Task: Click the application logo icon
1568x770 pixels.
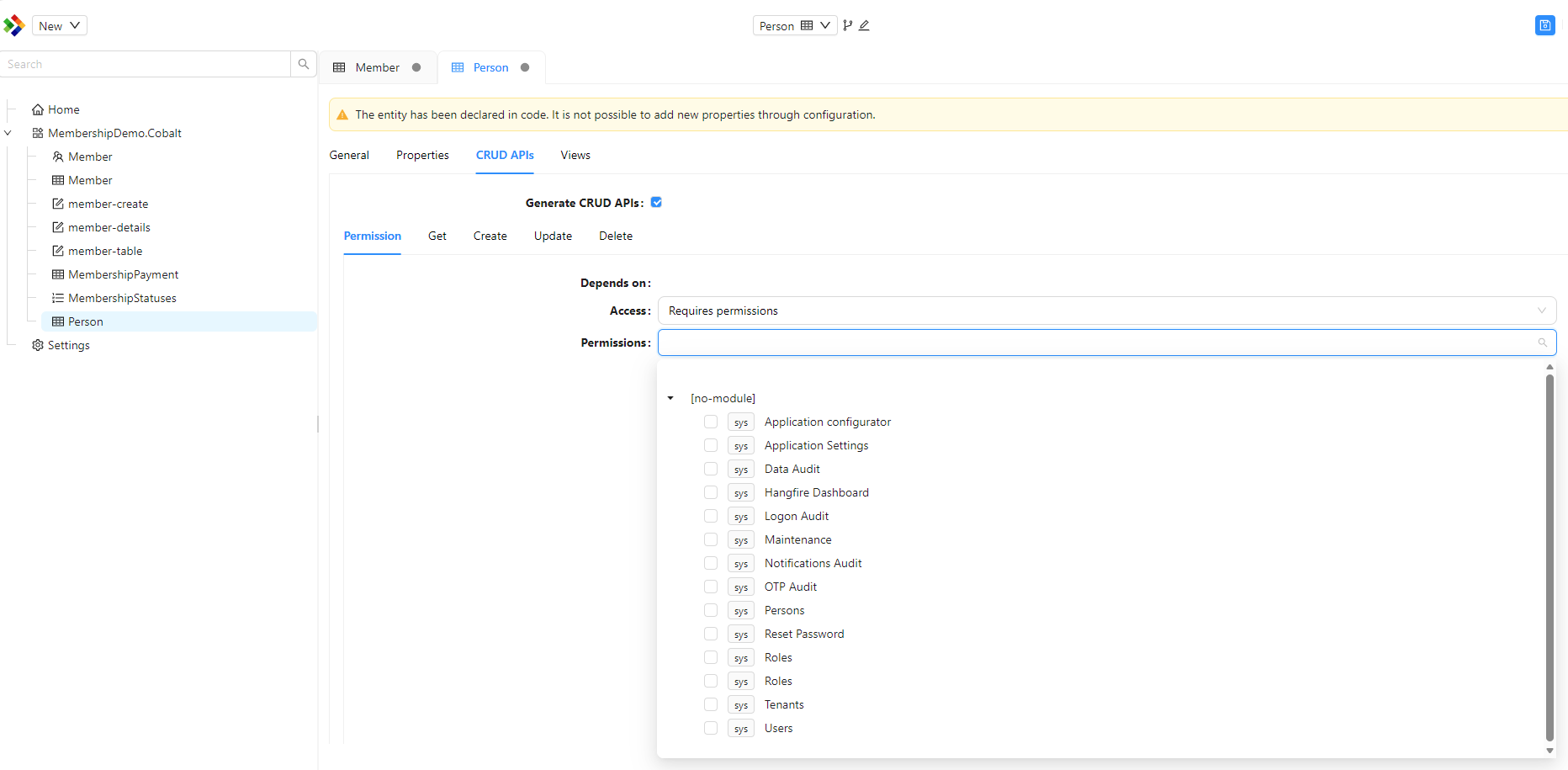Action: (14, 25)
